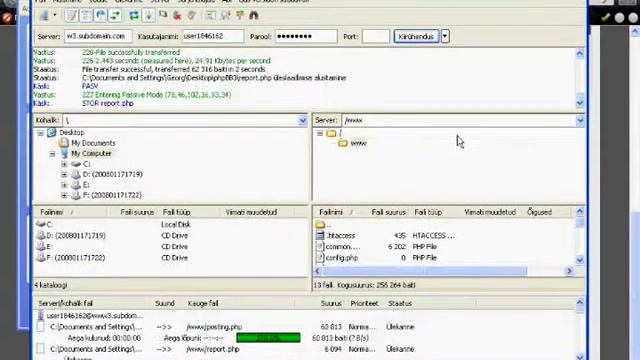The width and height of the screenshot is (640, 360).
Task: Open the Kiirühendus history dropdown arrow
Action: point(445,36)
